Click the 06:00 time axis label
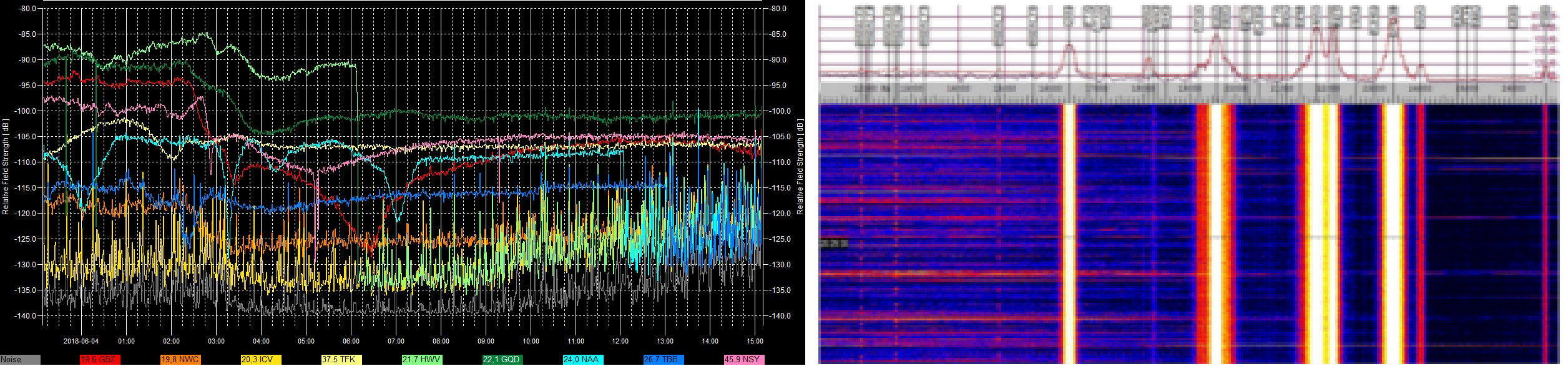 pyautogui.click(x=351, y=342)
